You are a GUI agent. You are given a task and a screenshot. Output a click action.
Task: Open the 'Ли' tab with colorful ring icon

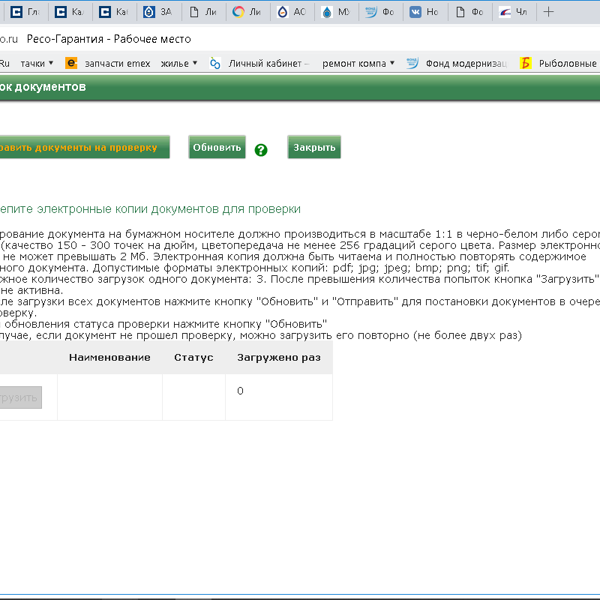tap(247, 12)
